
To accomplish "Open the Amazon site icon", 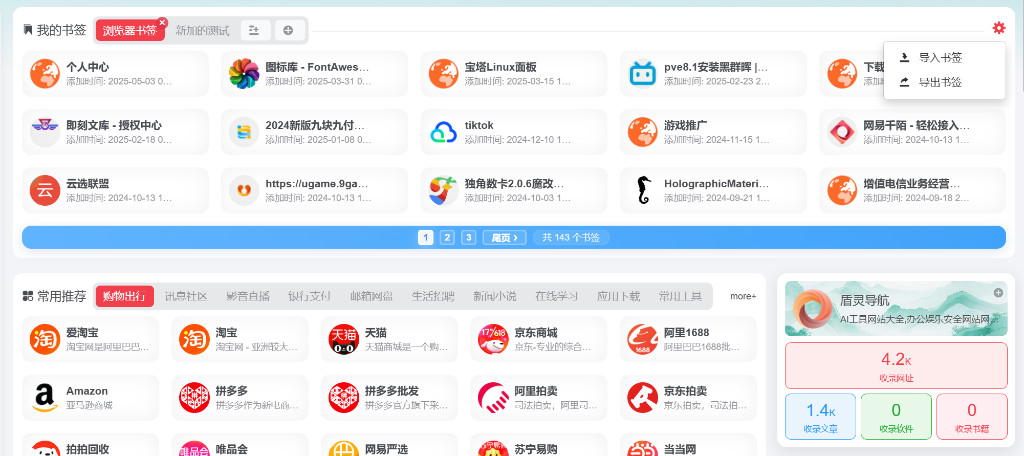I will coord(45,398).
